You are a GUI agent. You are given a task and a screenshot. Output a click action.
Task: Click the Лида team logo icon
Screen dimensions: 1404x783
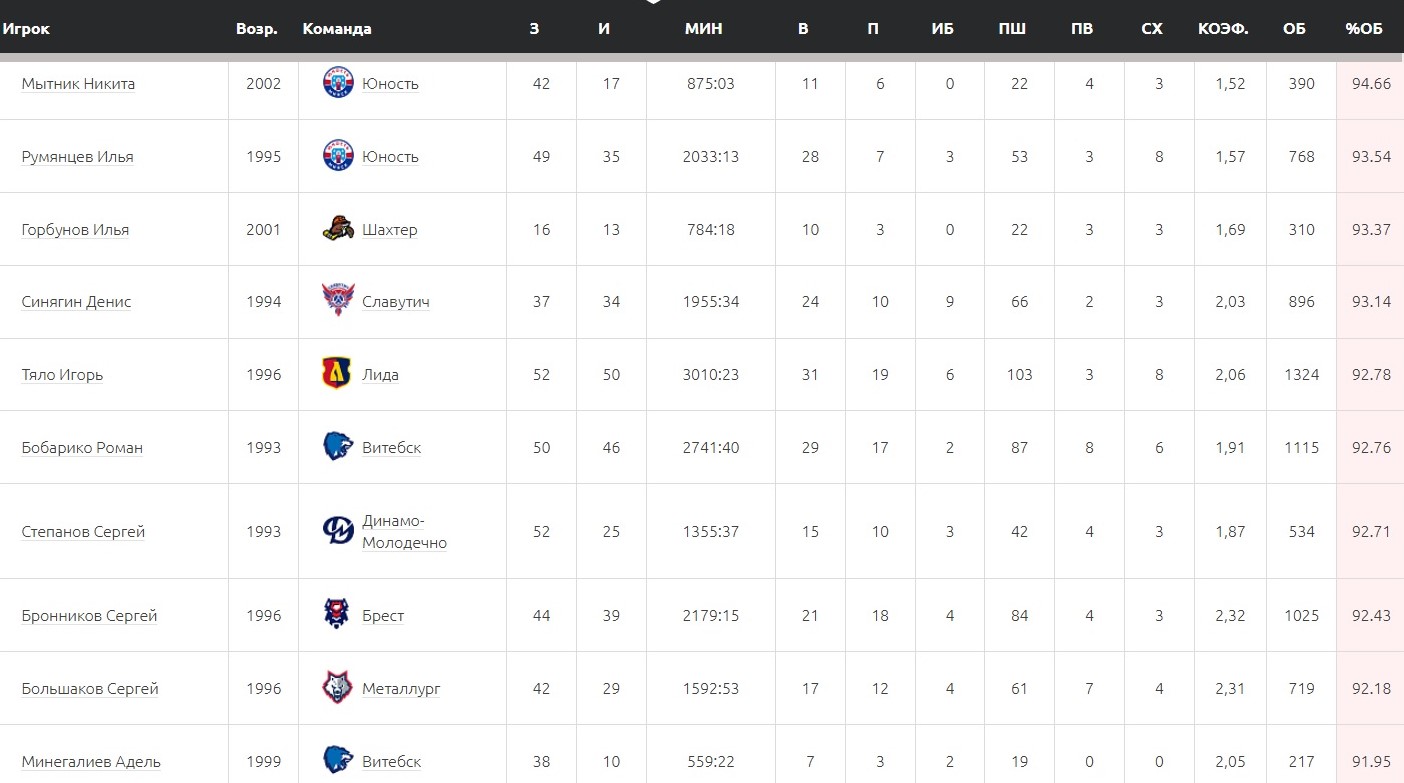point(337,374)
